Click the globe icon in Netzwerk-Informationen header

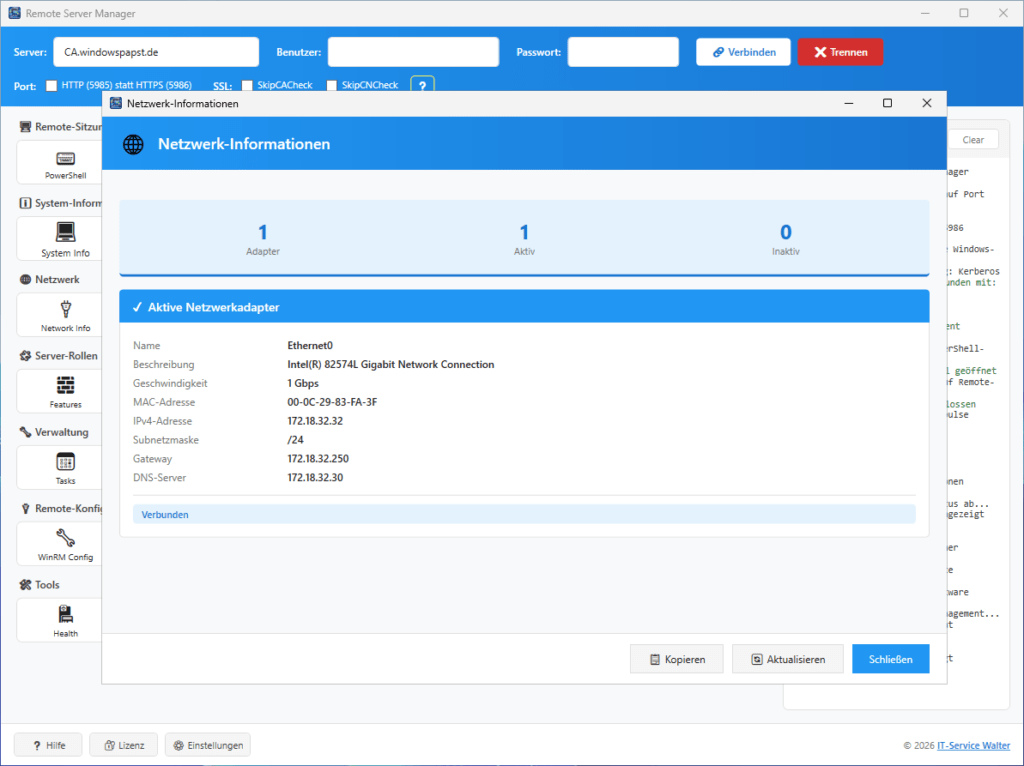pyautogui.click(x=133, y=144)
